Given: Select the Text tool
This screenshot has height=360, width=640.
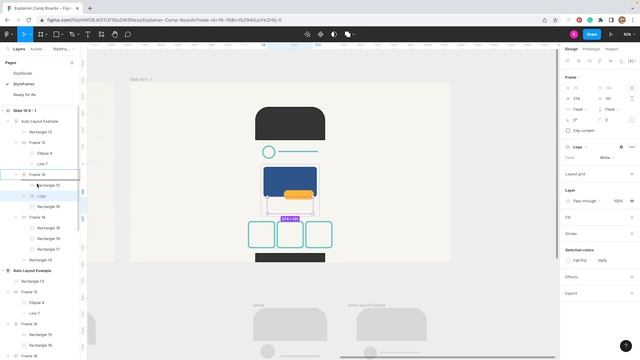Looking at the screenshot, I should pos(87,34).
